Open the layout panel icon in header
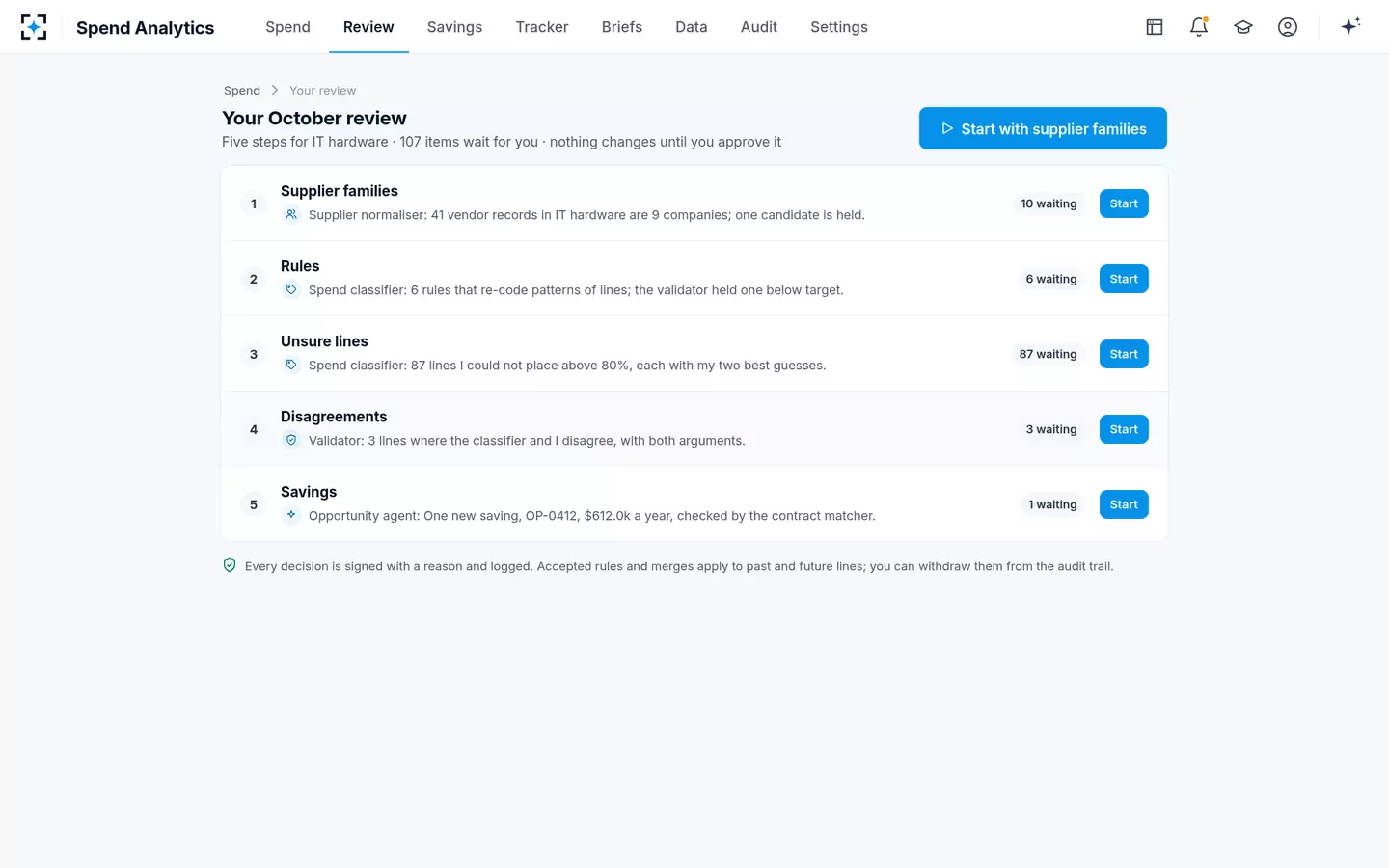1389x868 pixels. (1155, 27)
